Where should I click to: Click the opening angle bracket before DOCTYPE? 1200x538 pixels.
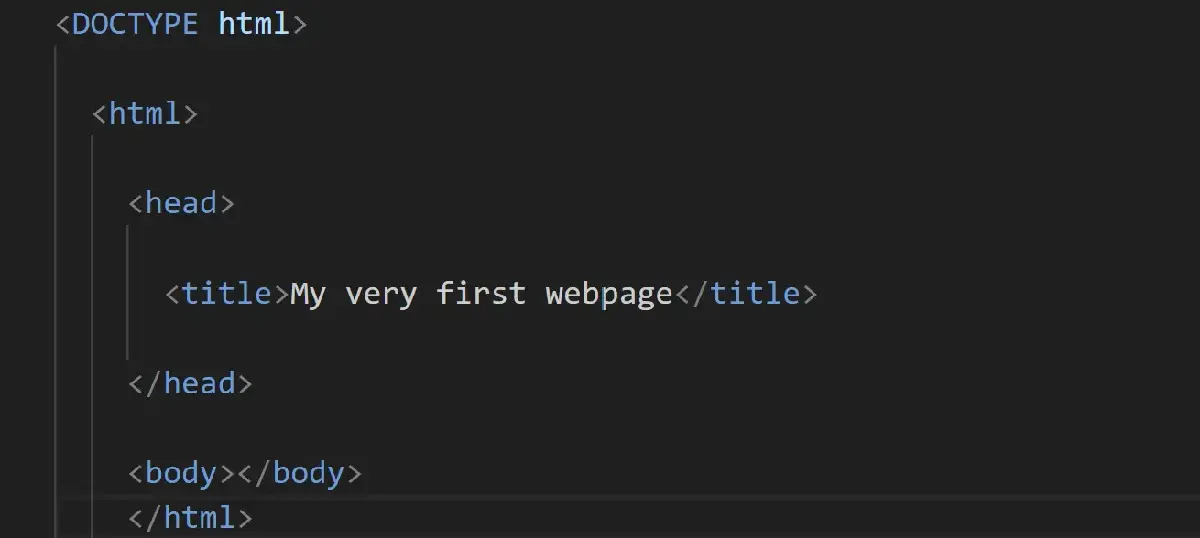point(63,24)
